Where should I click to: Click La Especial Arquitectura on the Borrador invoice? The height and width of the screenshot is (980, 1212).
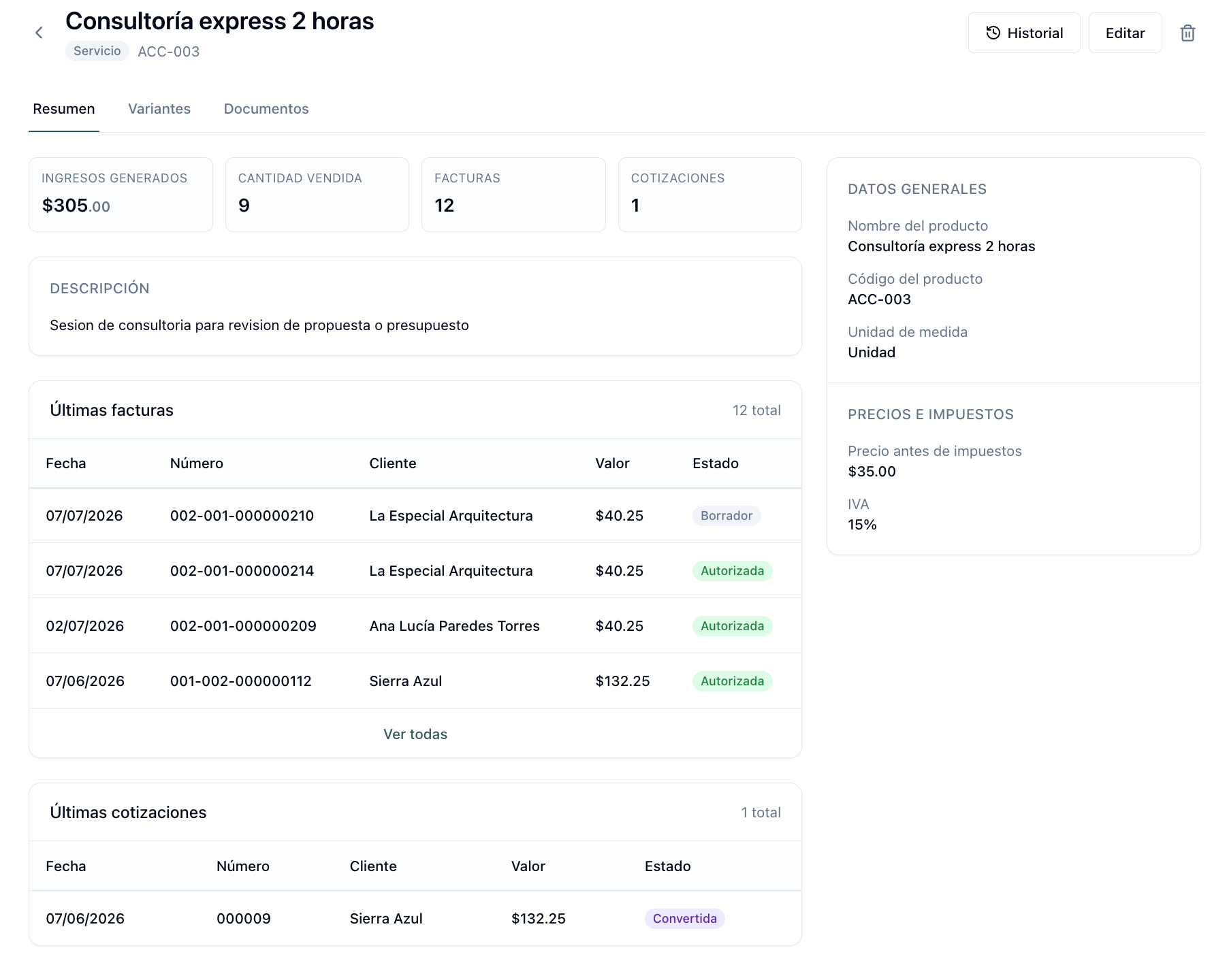click(x=451, y=516)
